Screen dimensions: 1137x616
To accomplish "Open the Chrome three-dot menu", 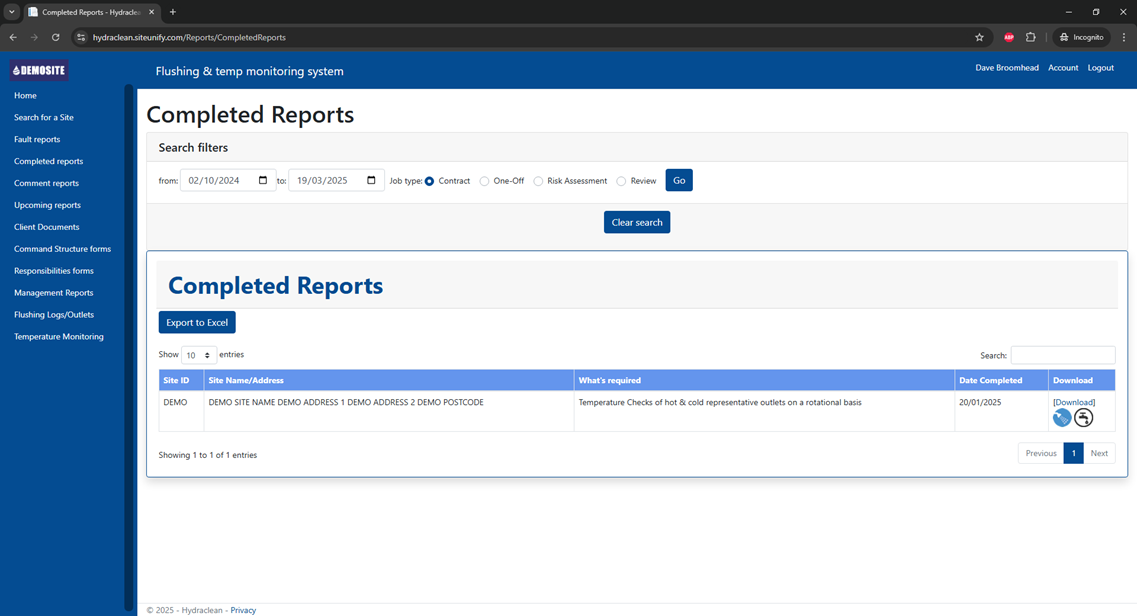I will [x=1124, y=38].
